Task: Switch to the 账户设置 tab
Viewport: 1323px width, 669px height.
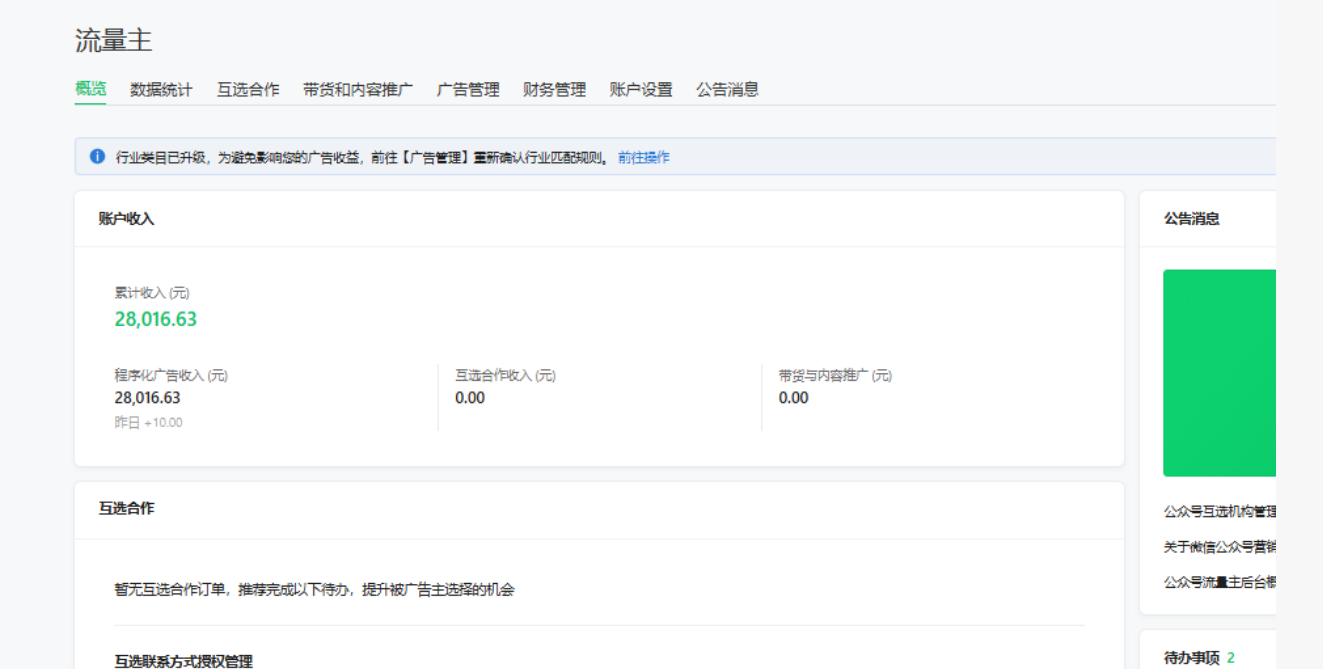Action: (641, 89)
